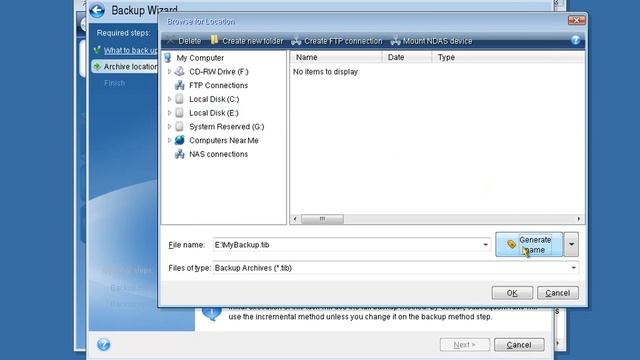Image resolution: width=640 pixels, height=360 pixels.
Task: Select the Local Disk (C:) drive icon
Action: pos(180,99)
